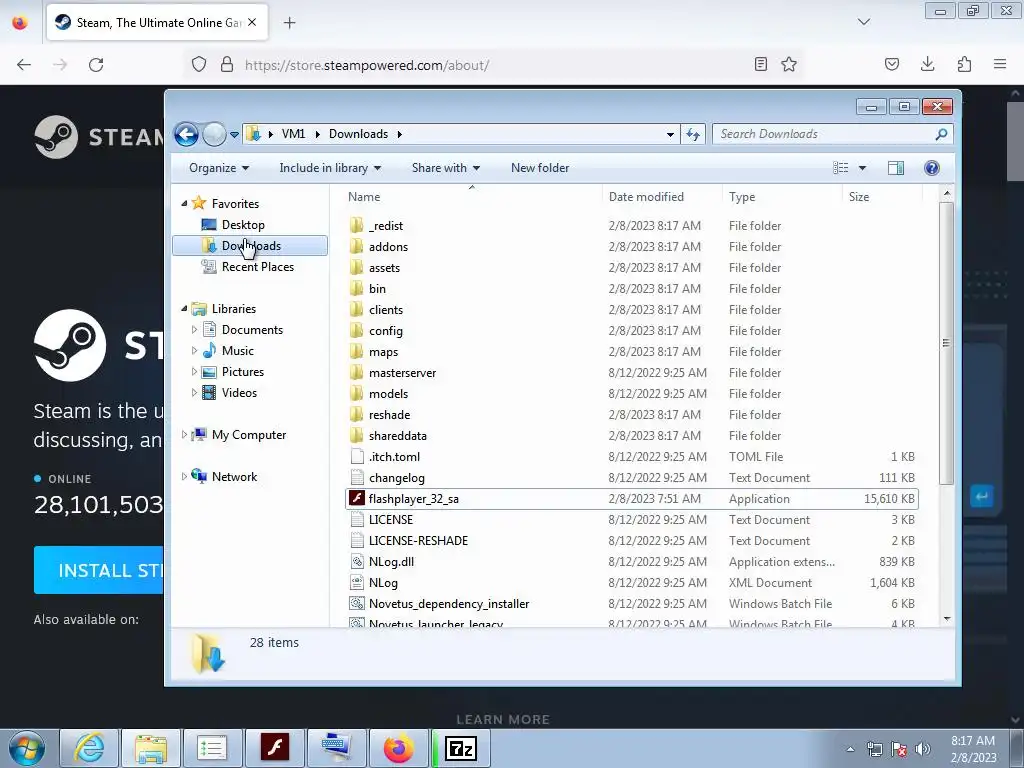The height and width of the screenshot is (768, 1024).
Task: Open recent pages dropdown next to forward arrow
Action: 234,135
